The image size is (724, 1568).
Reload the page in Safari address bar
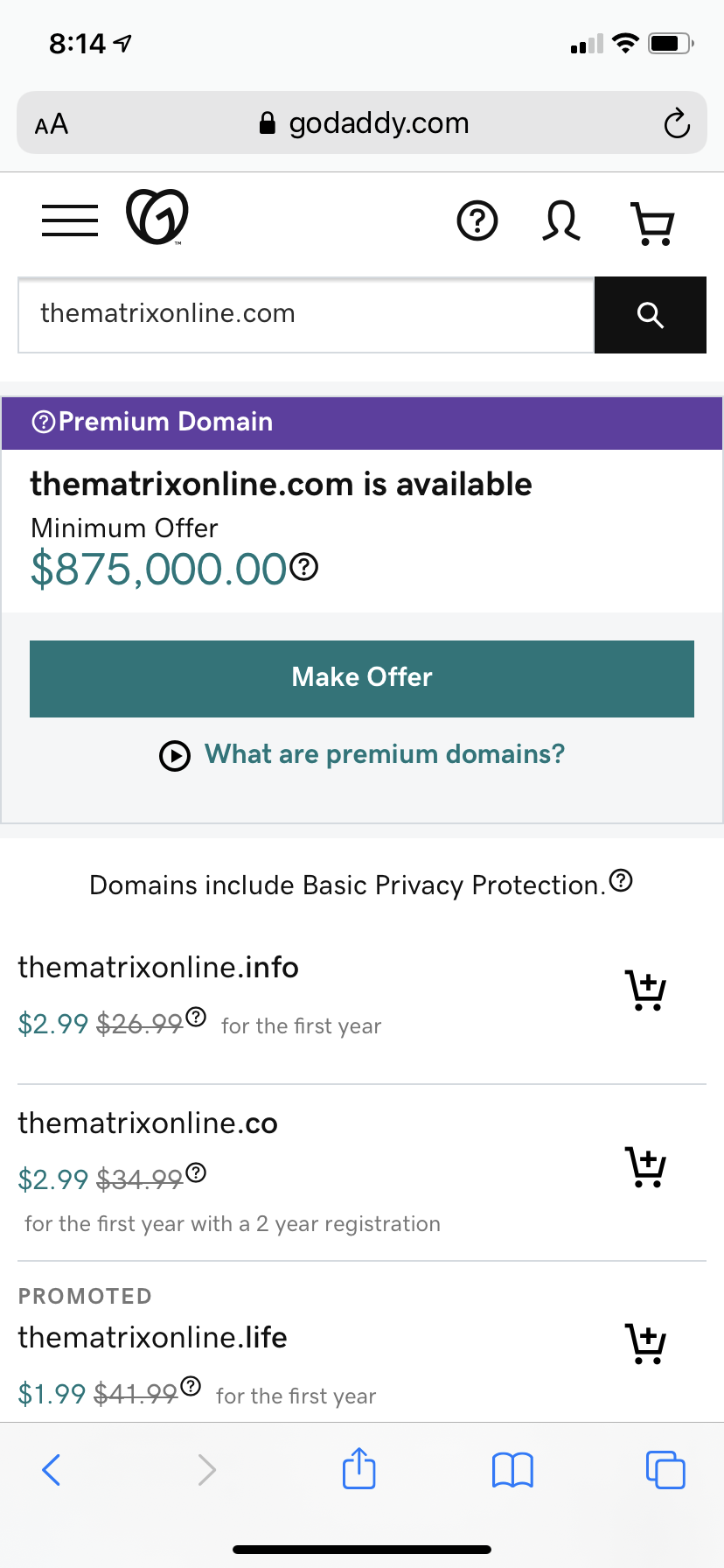(x=676, y=123)
